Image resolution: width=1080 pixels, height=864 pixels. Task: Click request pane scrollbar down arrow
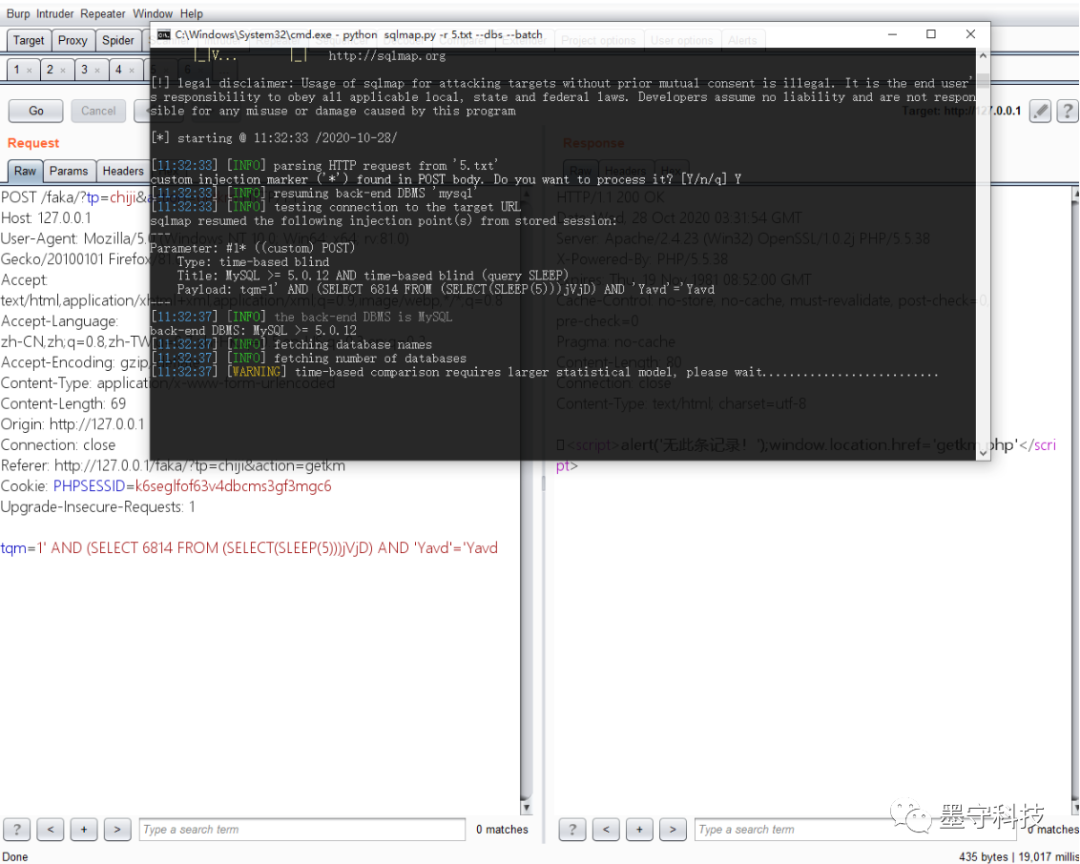click(x=526, y=807)
